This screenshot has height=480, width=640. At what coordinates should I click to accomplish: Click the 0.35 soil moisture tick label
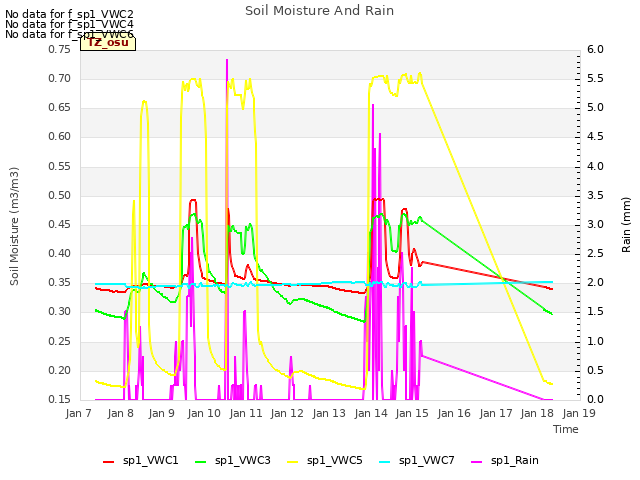coord(60,283)
